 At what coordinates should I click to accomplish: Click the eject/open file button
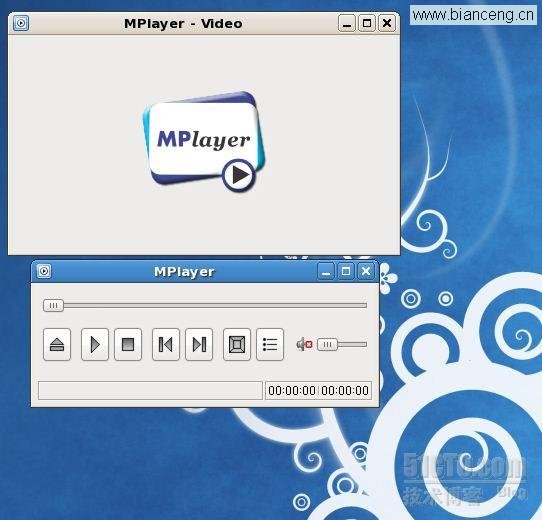coord(57,344)
